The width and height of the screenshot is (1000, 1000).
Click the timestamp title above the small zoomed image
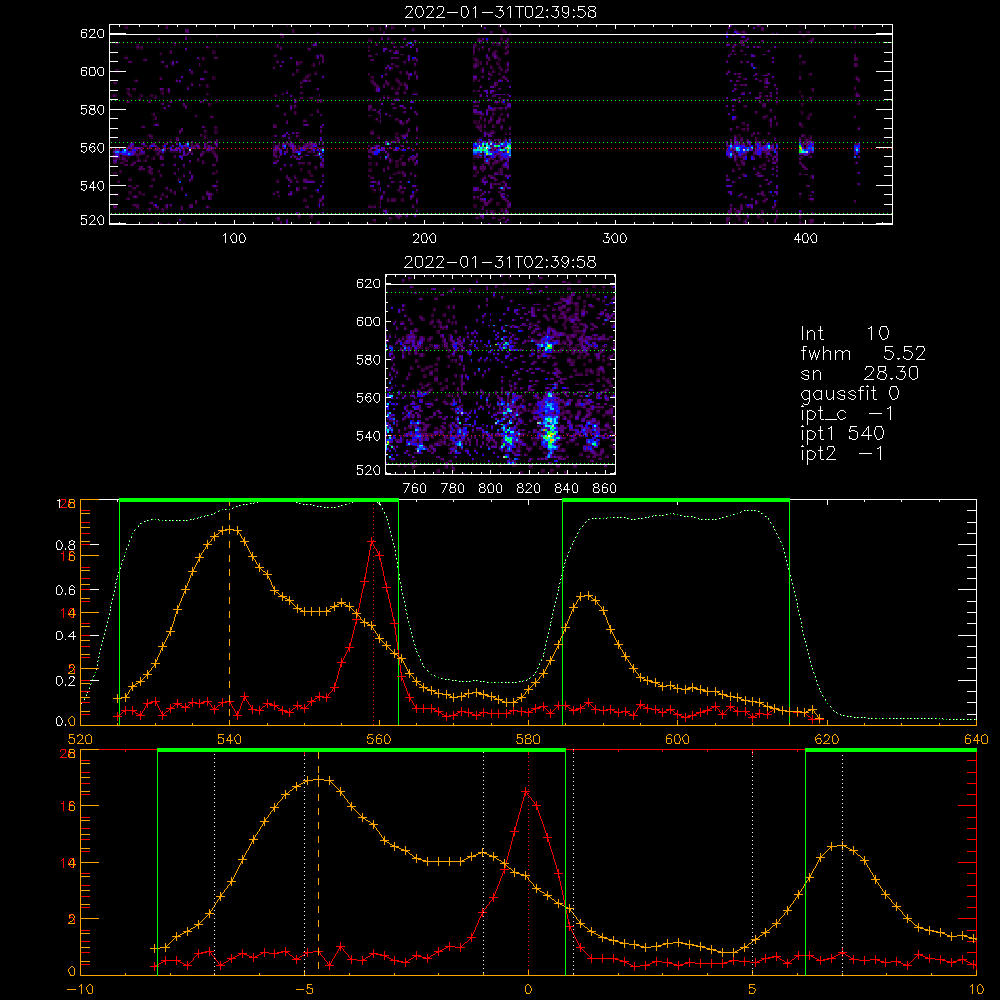click(x=501, y=262)
